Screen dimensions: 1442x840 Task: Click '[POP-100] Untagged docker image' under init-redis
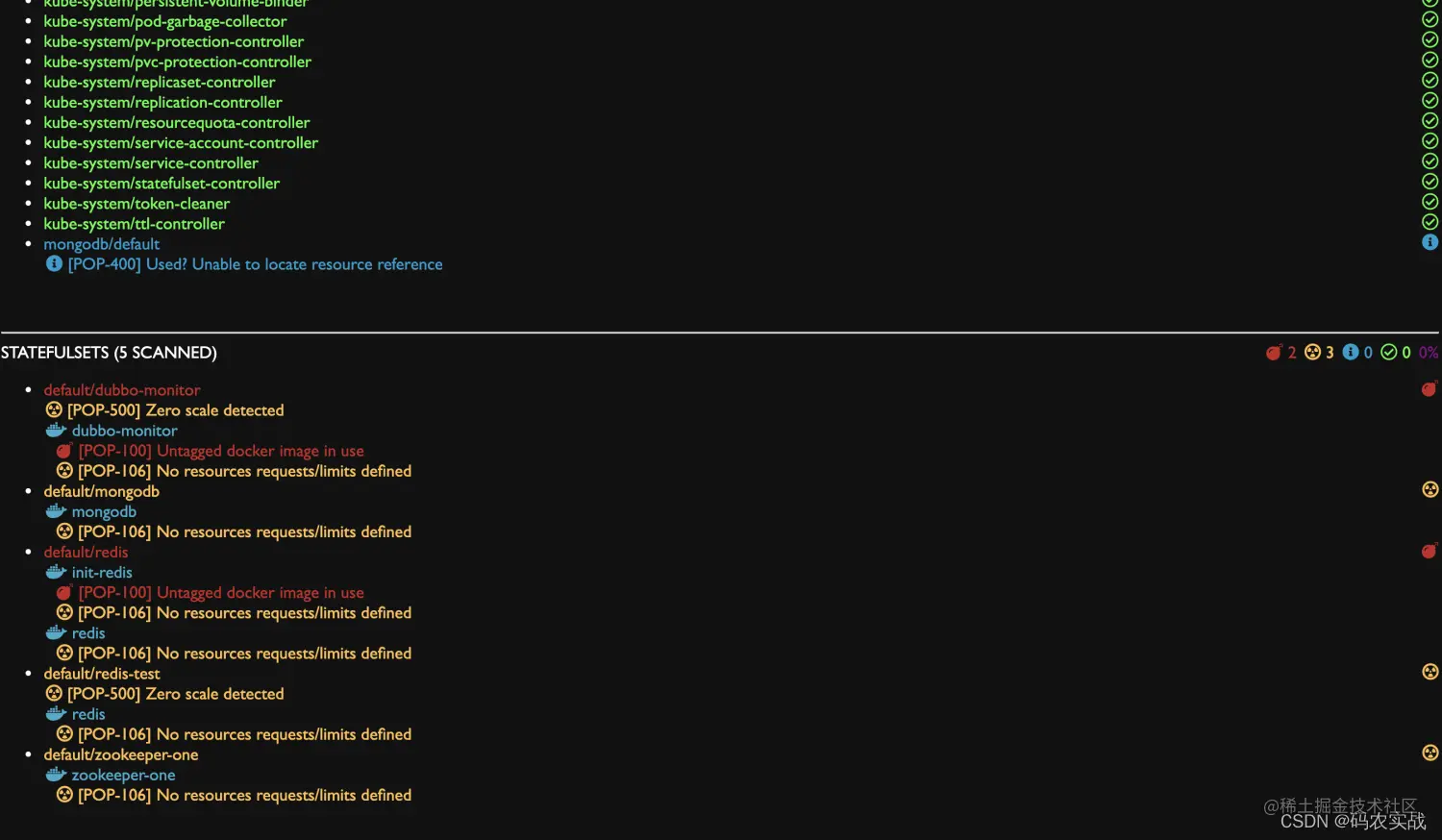221,593
